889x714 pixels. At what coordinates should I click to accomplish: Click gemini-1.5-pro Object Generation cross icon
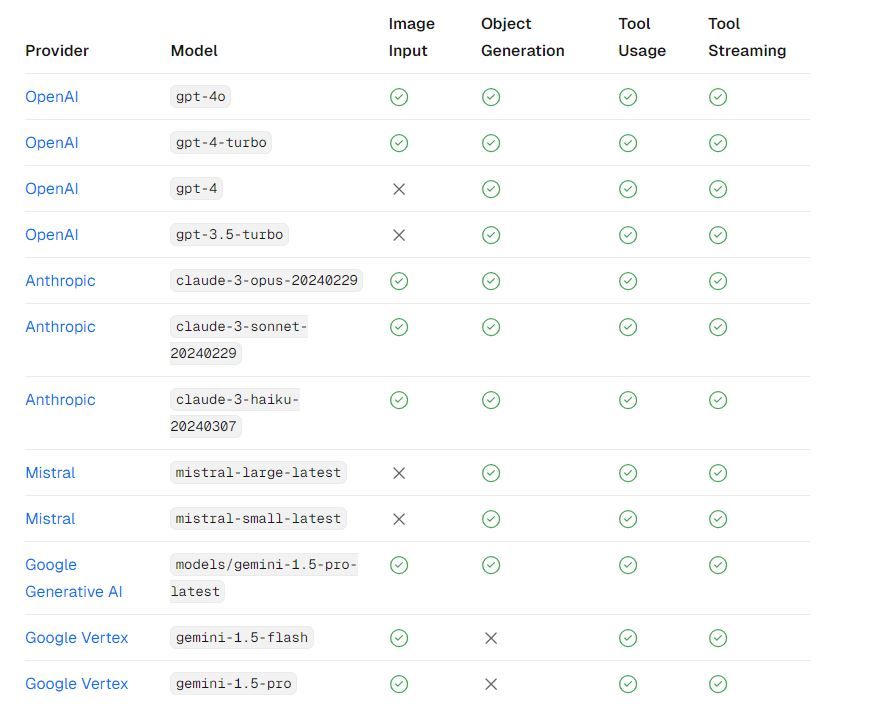[x=491, y=684]
